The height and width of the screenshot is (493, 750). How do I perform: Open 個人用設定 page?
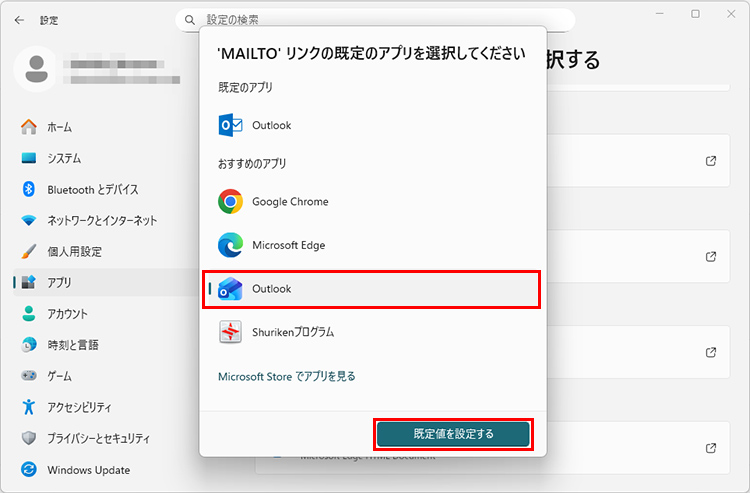(x=75, y=252)
